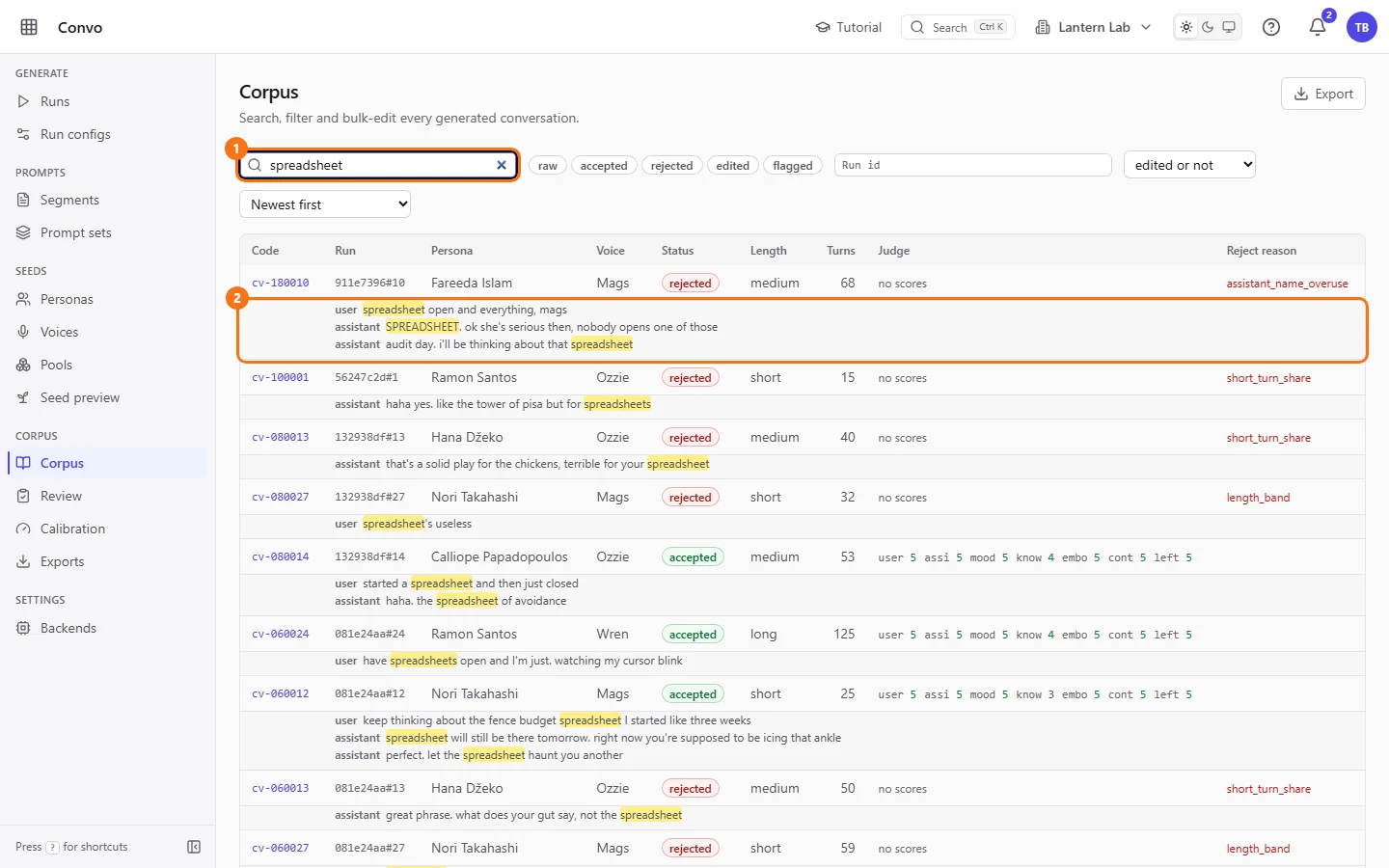Toggle the accepted status filter
The image size is (1389, 868).
pyautogui.click(x=604, y=166)
